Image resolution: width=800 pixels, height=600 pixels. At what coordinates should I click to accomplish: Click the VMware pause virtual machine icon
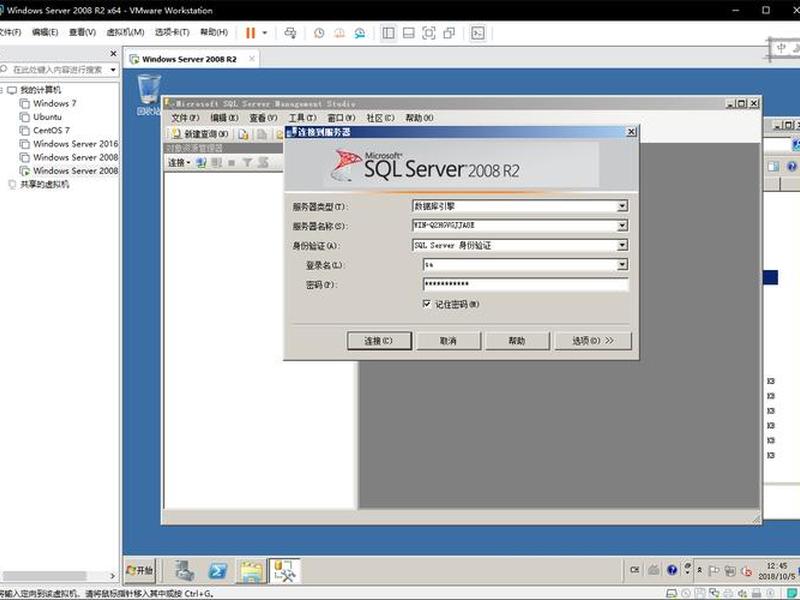coord(250,33)
